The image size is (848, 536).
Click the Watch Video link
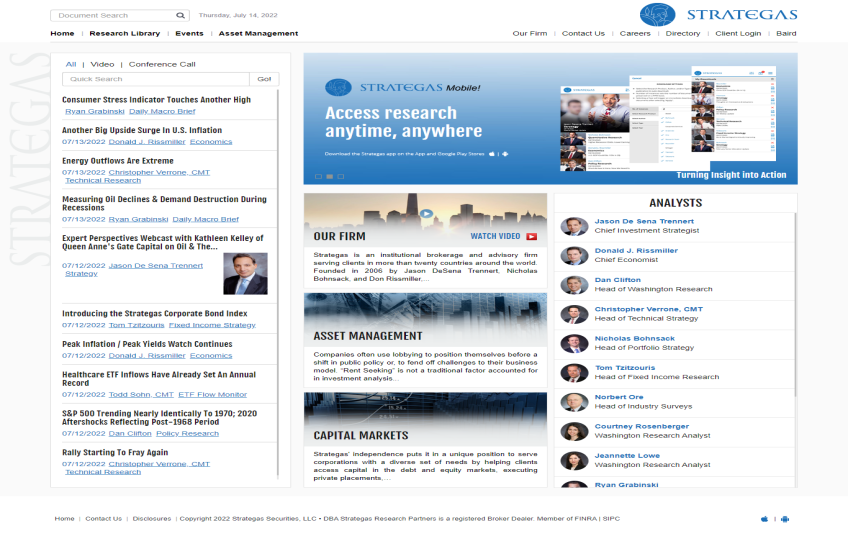(495, 236)
